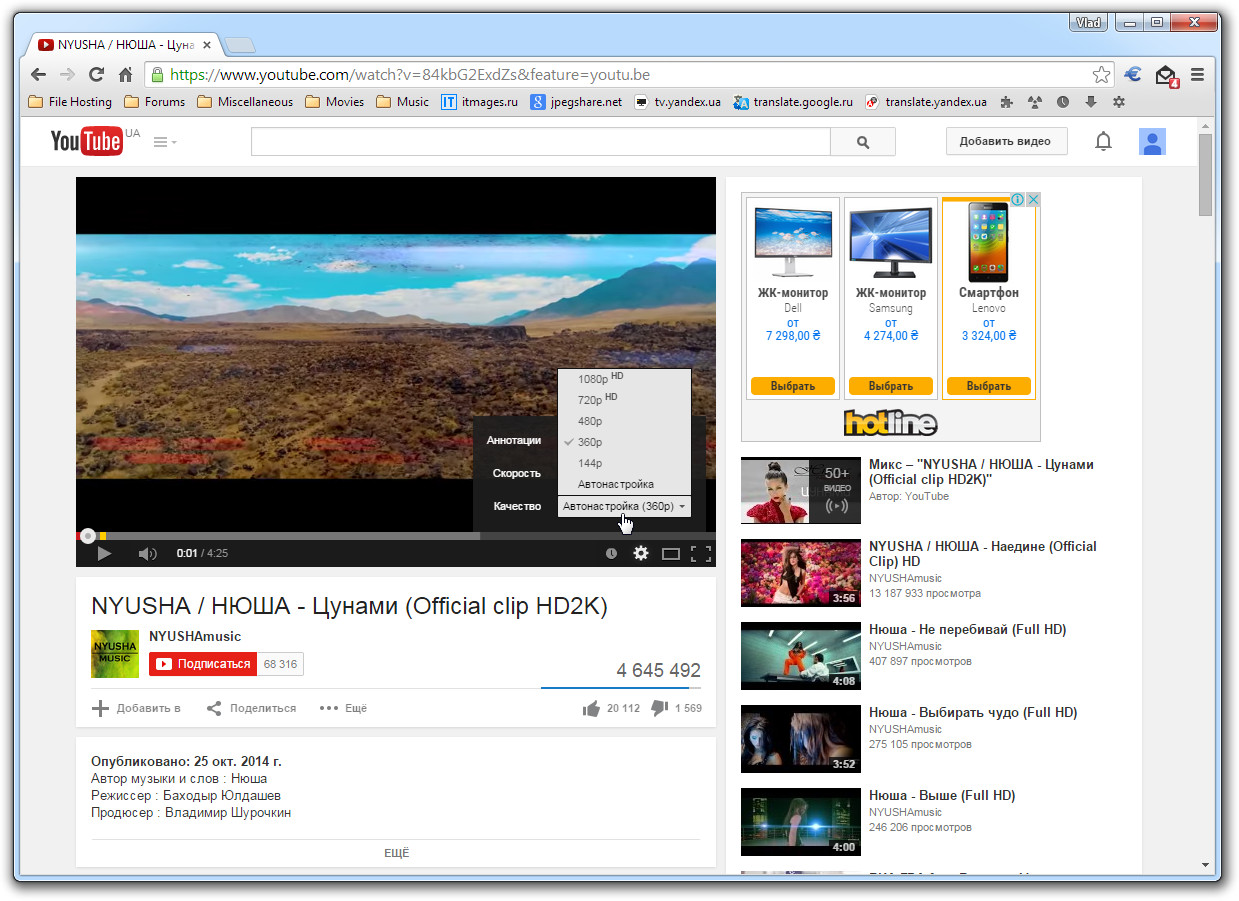Open the Chrome main menu

point(1197,74)
